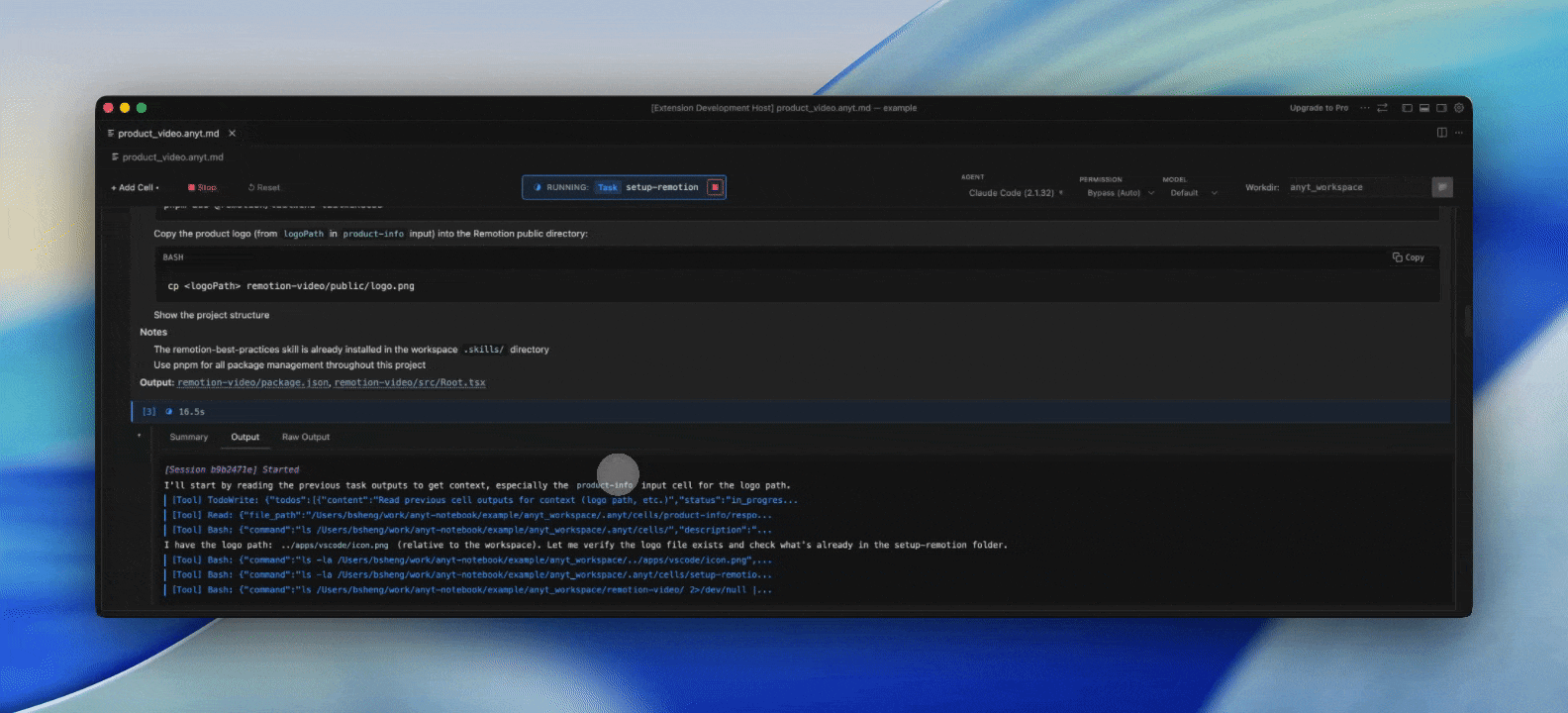This screenshot has width=1568, height=713.
Task: Click the Notes heading
Action: pyautogui.click(x=153, y=332)
